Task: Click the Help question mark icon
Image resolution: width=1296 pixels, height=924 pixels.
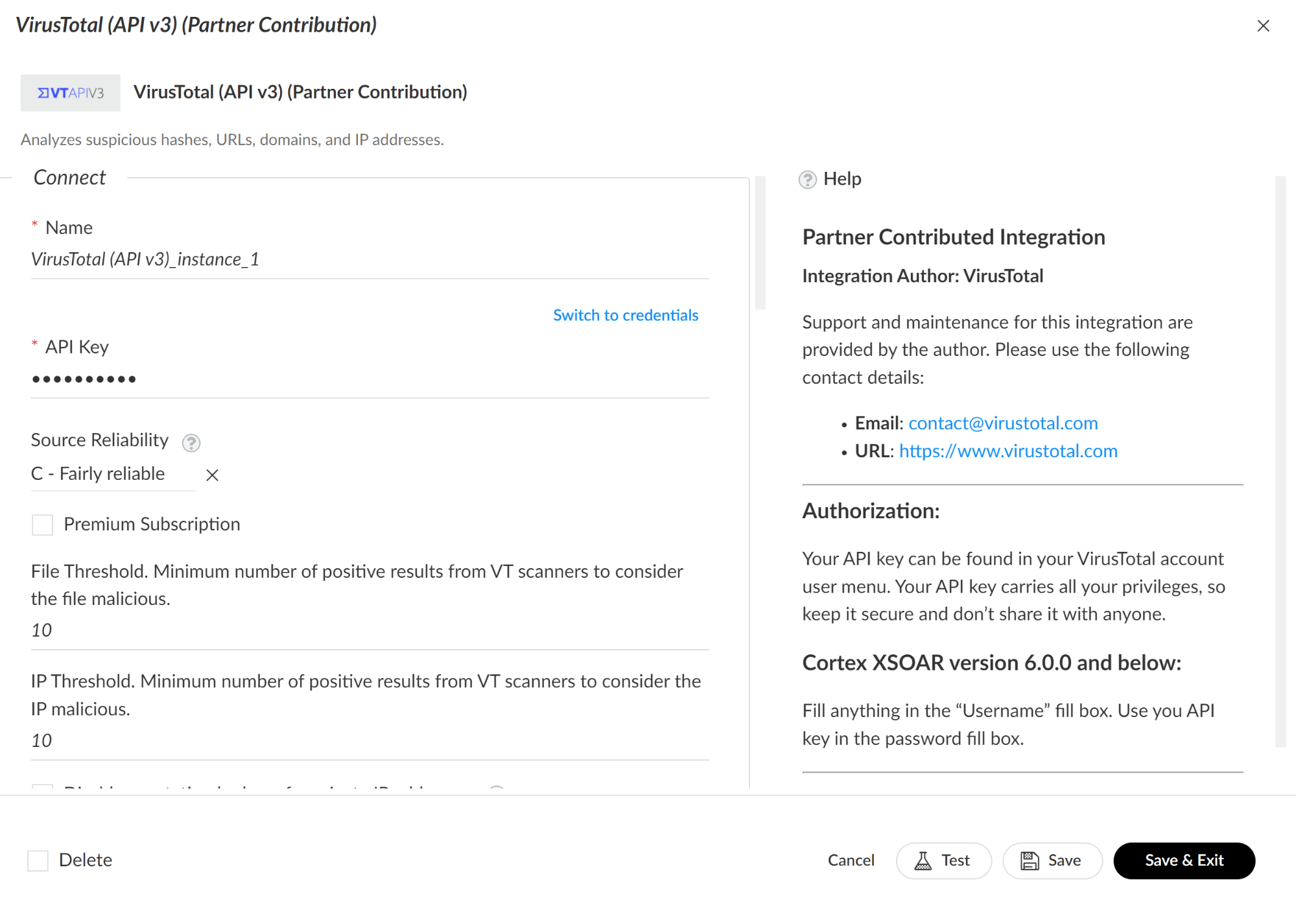Action: [807, 180]
